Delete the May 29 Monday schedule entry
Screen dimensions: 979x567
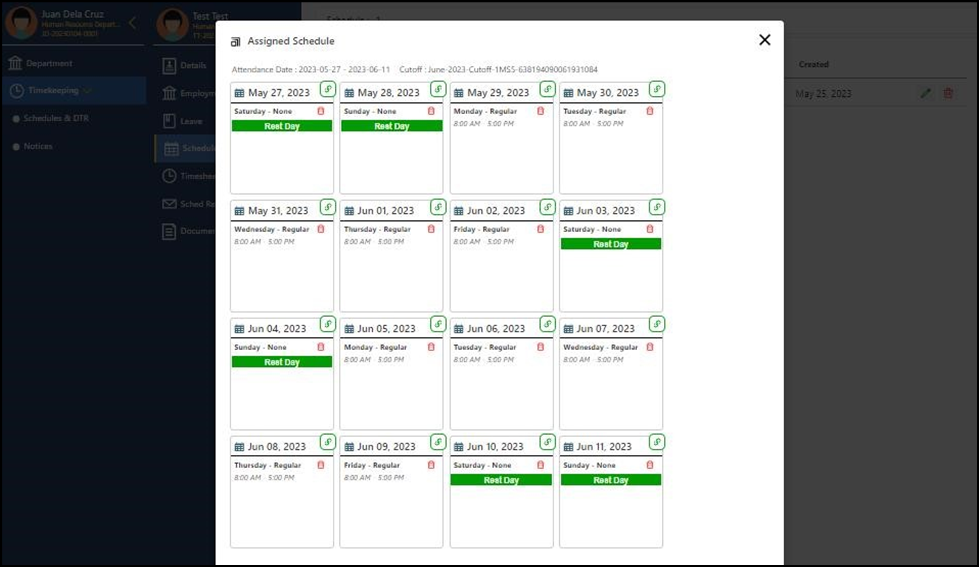point(540,111)
